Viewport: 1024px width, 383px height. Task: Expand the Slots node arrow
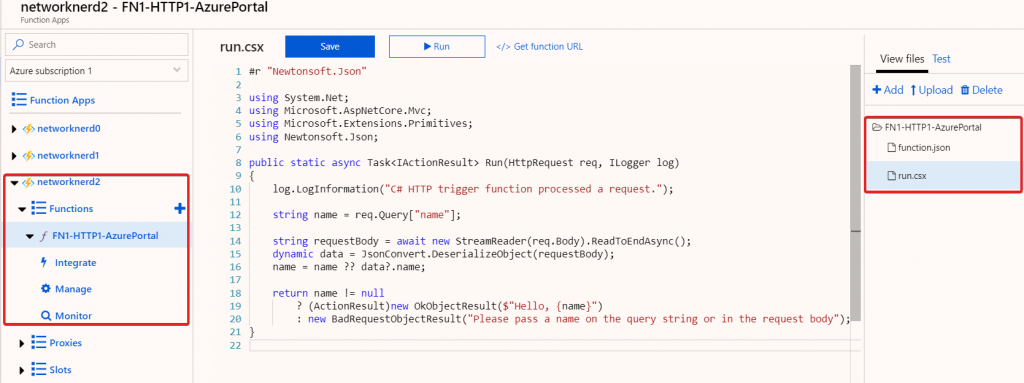[22, 370]
